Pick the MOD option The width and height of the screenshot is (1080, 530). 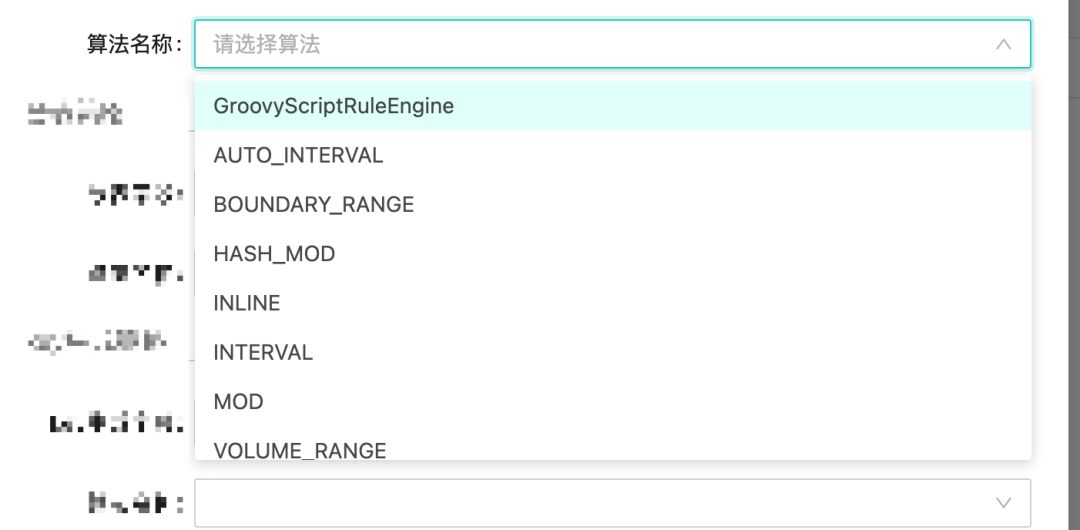(238, 402)
